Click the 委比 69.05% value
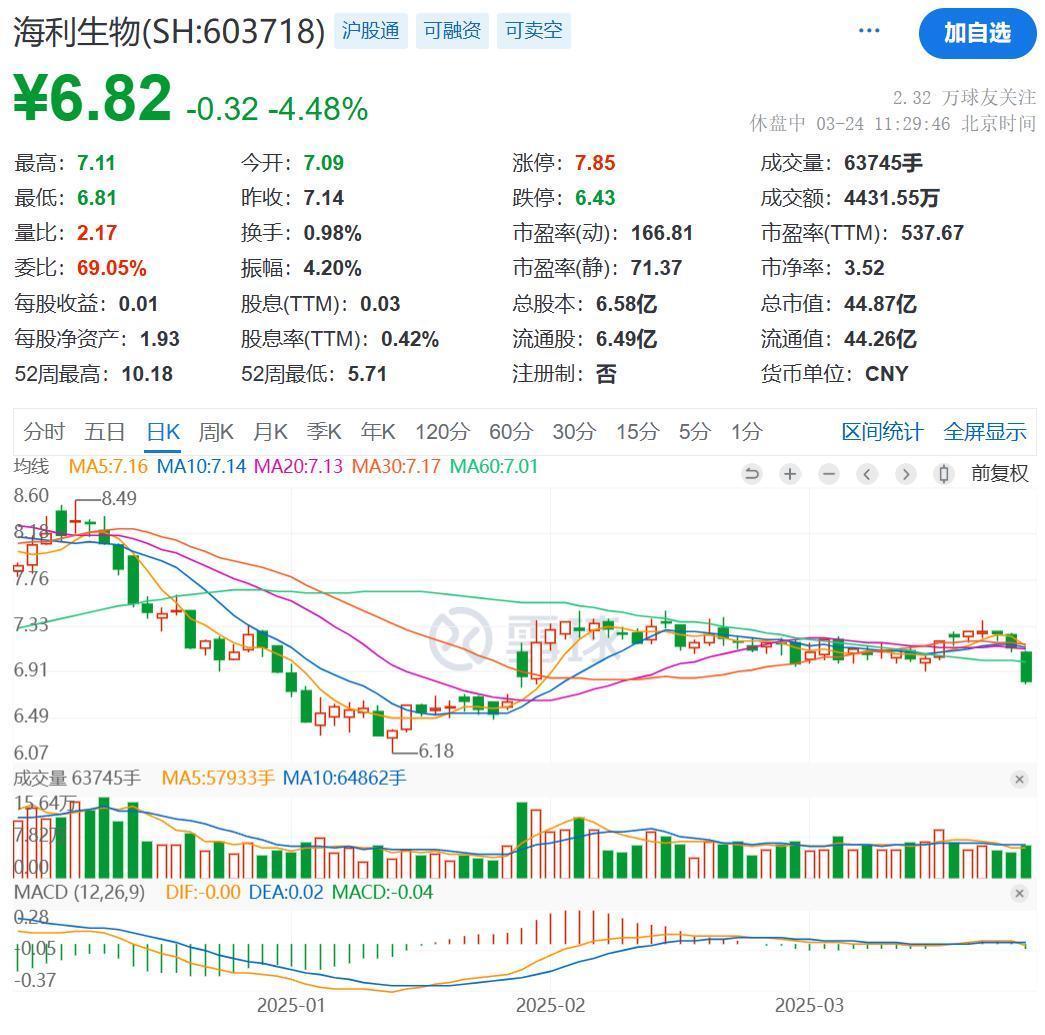Screen dimensions: 1045x1035 pyautogui.click(x=111, y=268)
